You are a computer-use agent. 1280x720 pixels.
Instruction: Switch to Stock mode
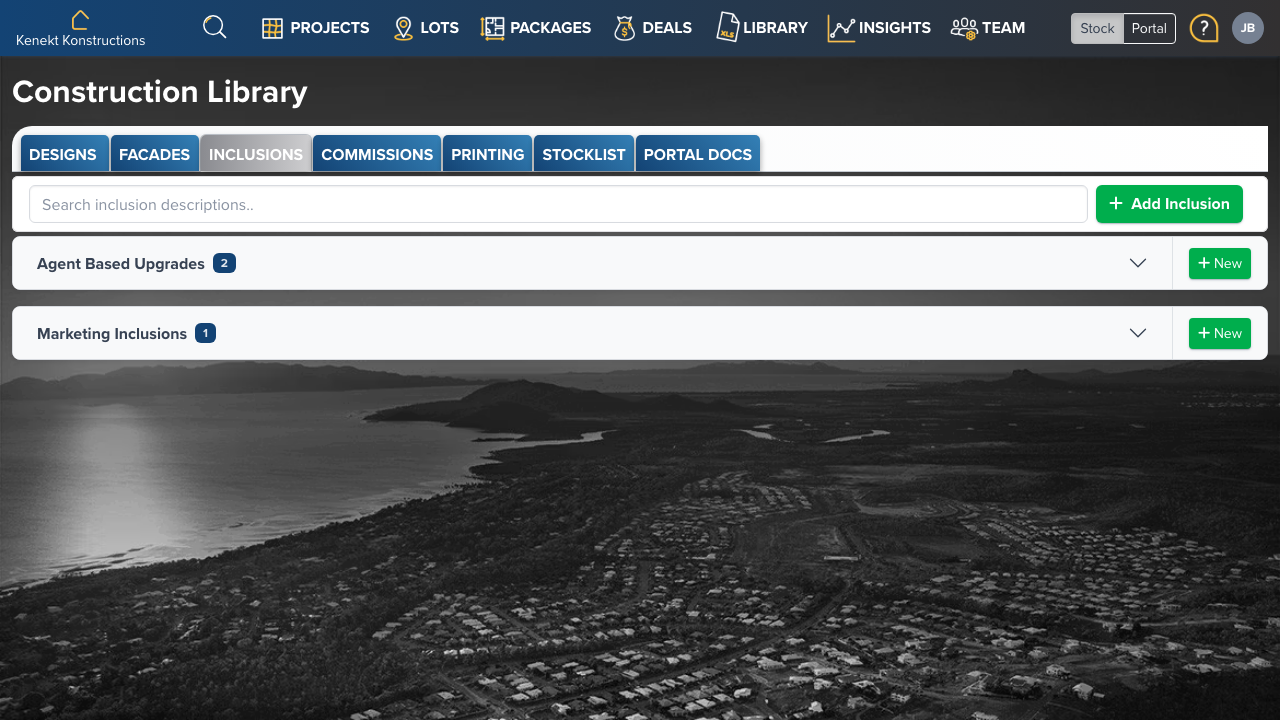click(x=1097, y=28)
